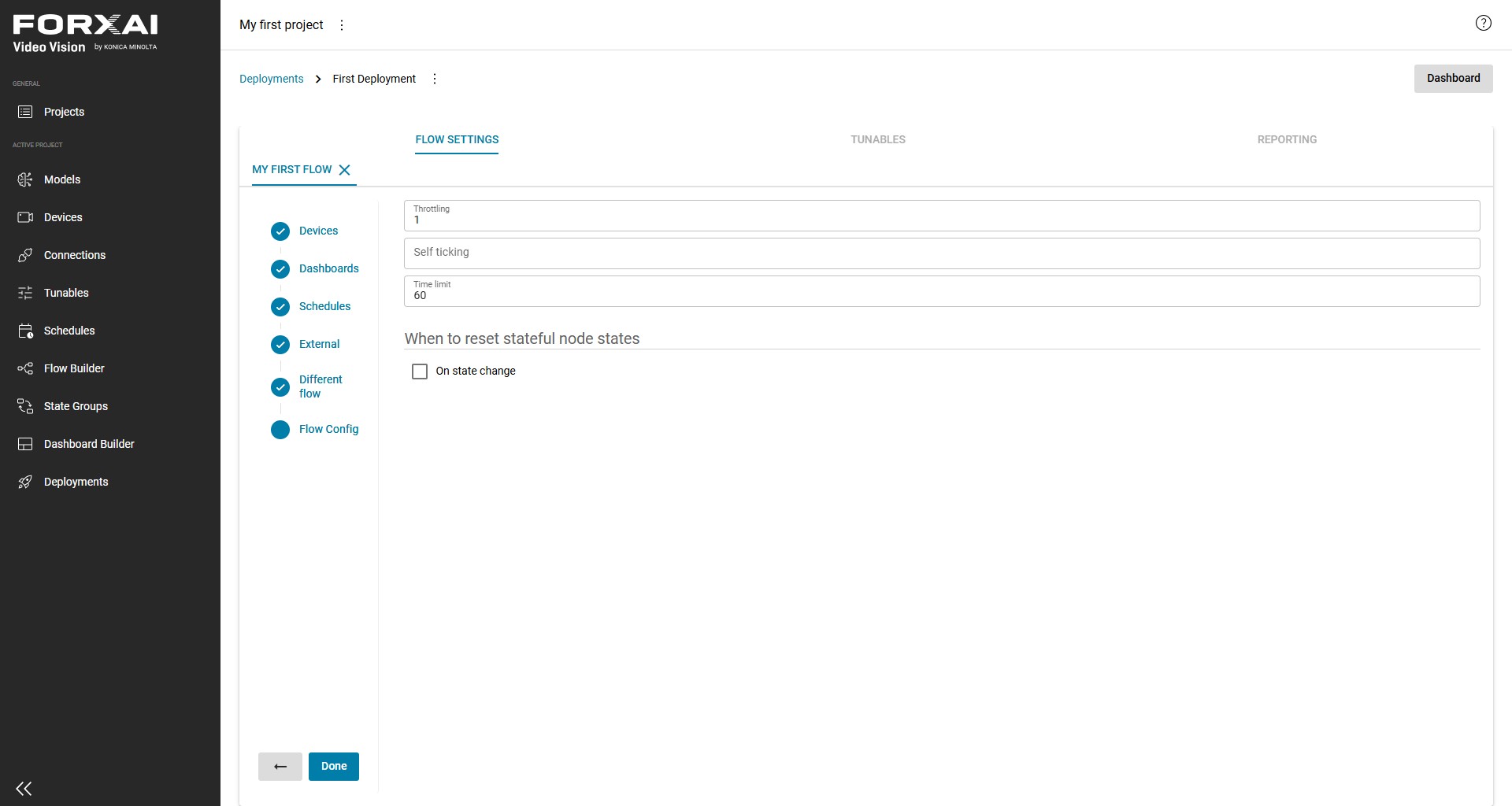Go to Flow Config step label
Screen dimensions: 1512x806
click(328, 429)
